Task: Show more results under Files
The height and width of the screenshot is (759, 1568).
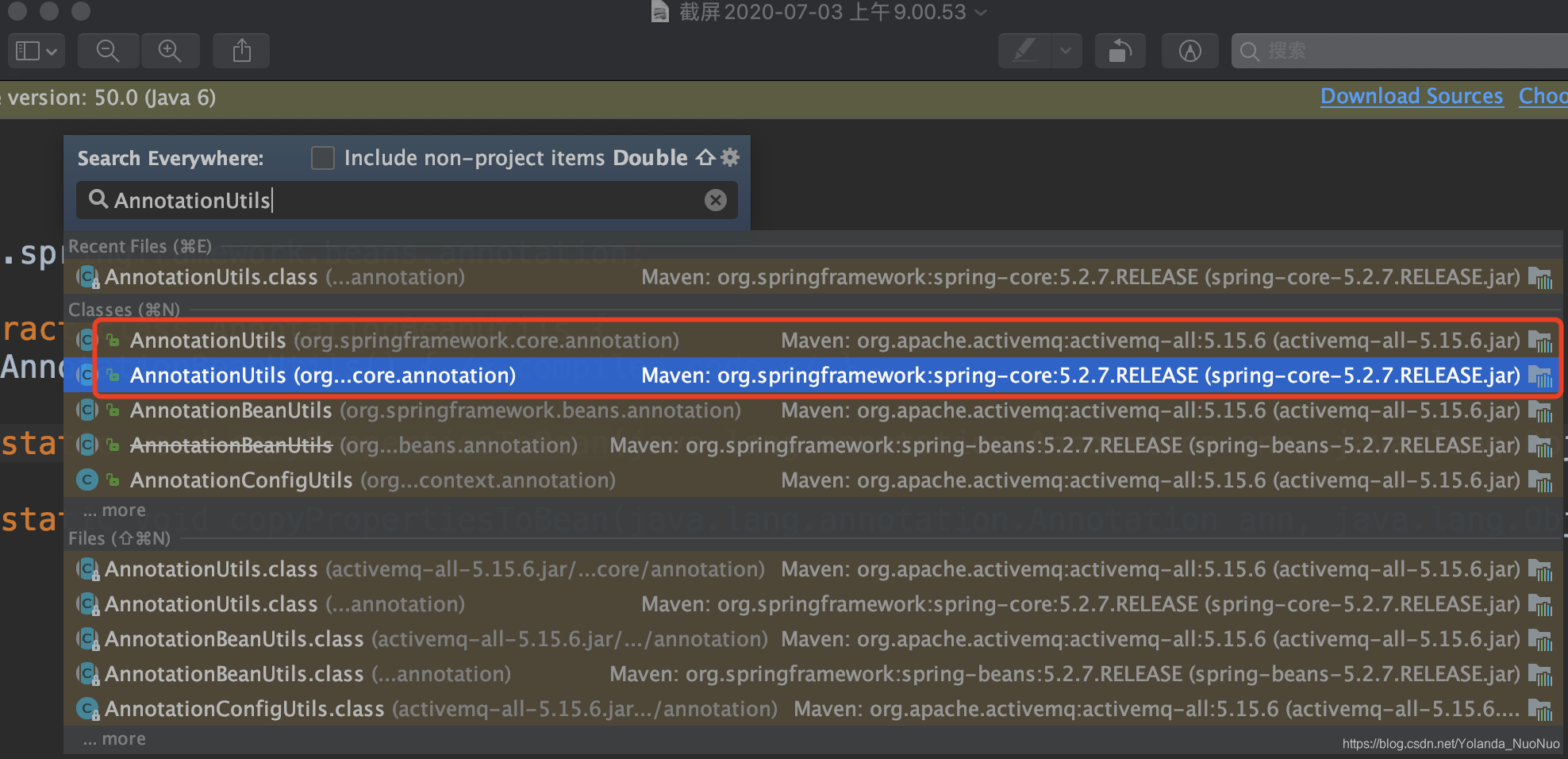Action: (x=115, y=739)
